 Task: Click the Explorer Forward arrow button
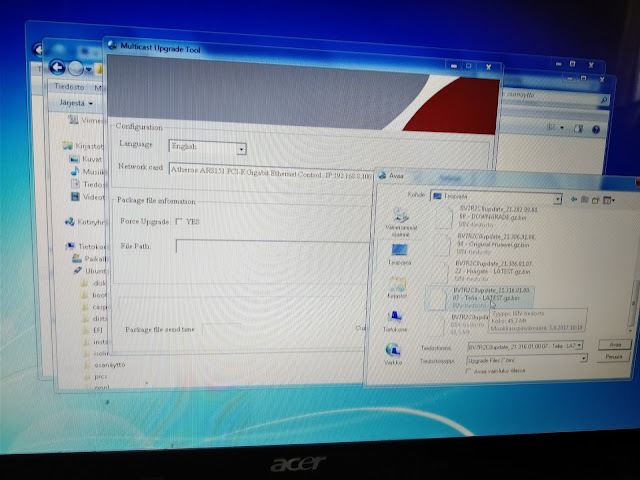pyautogui.click(x=76, y=68)
